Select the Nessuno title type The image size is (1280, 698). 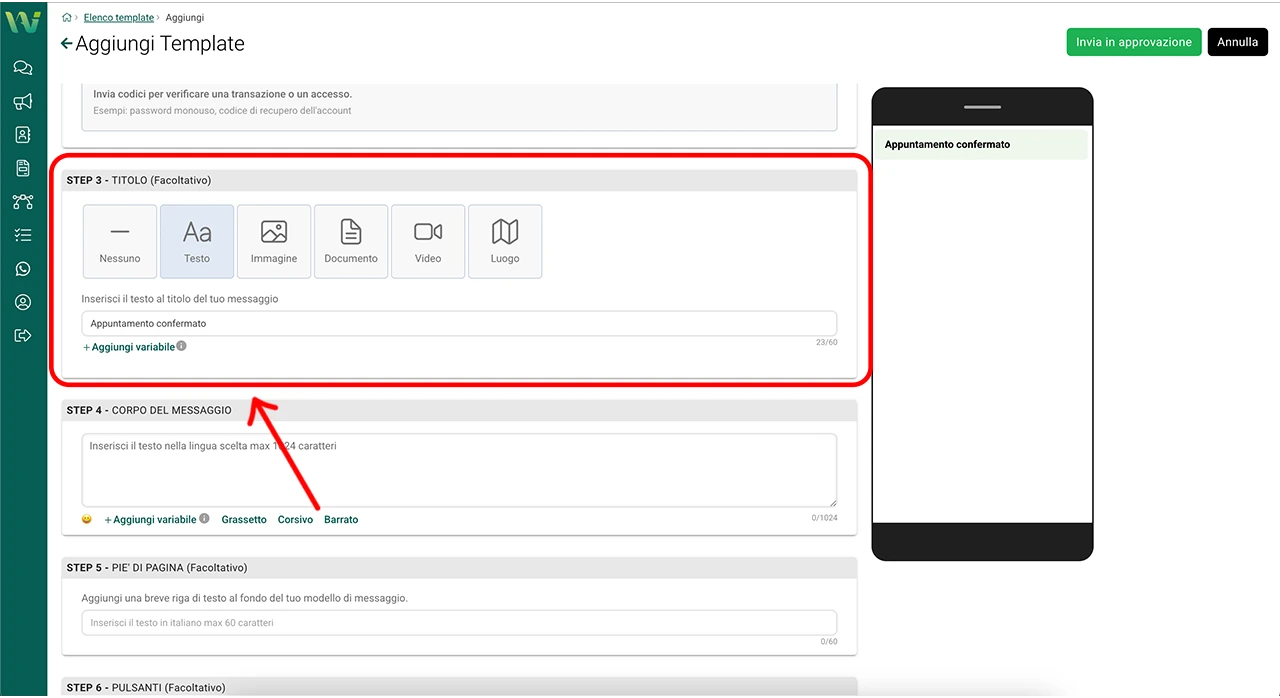(120, 241)
